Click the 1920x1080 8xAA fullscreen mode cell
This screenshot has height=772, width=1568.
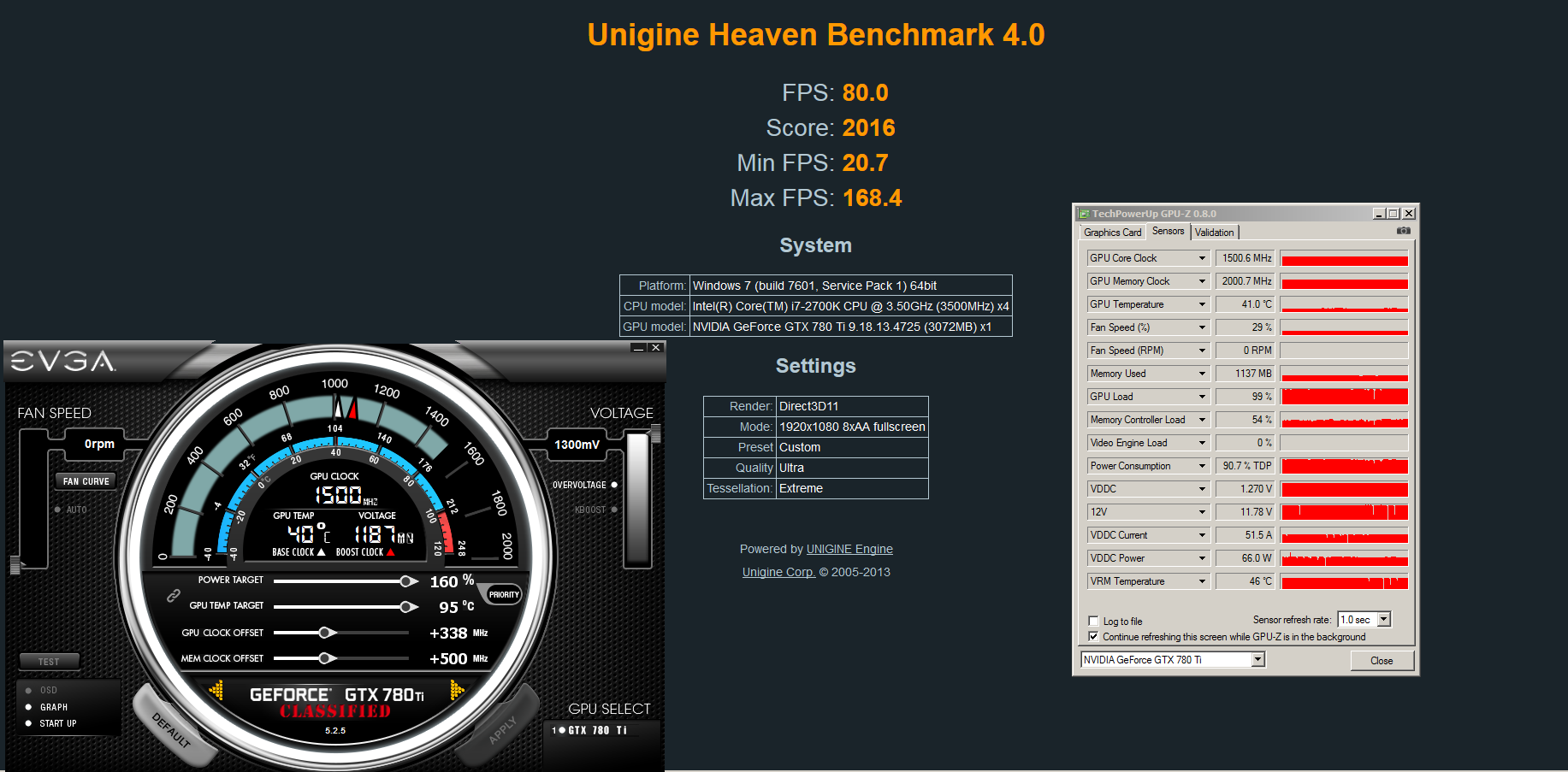click(852, 427)
